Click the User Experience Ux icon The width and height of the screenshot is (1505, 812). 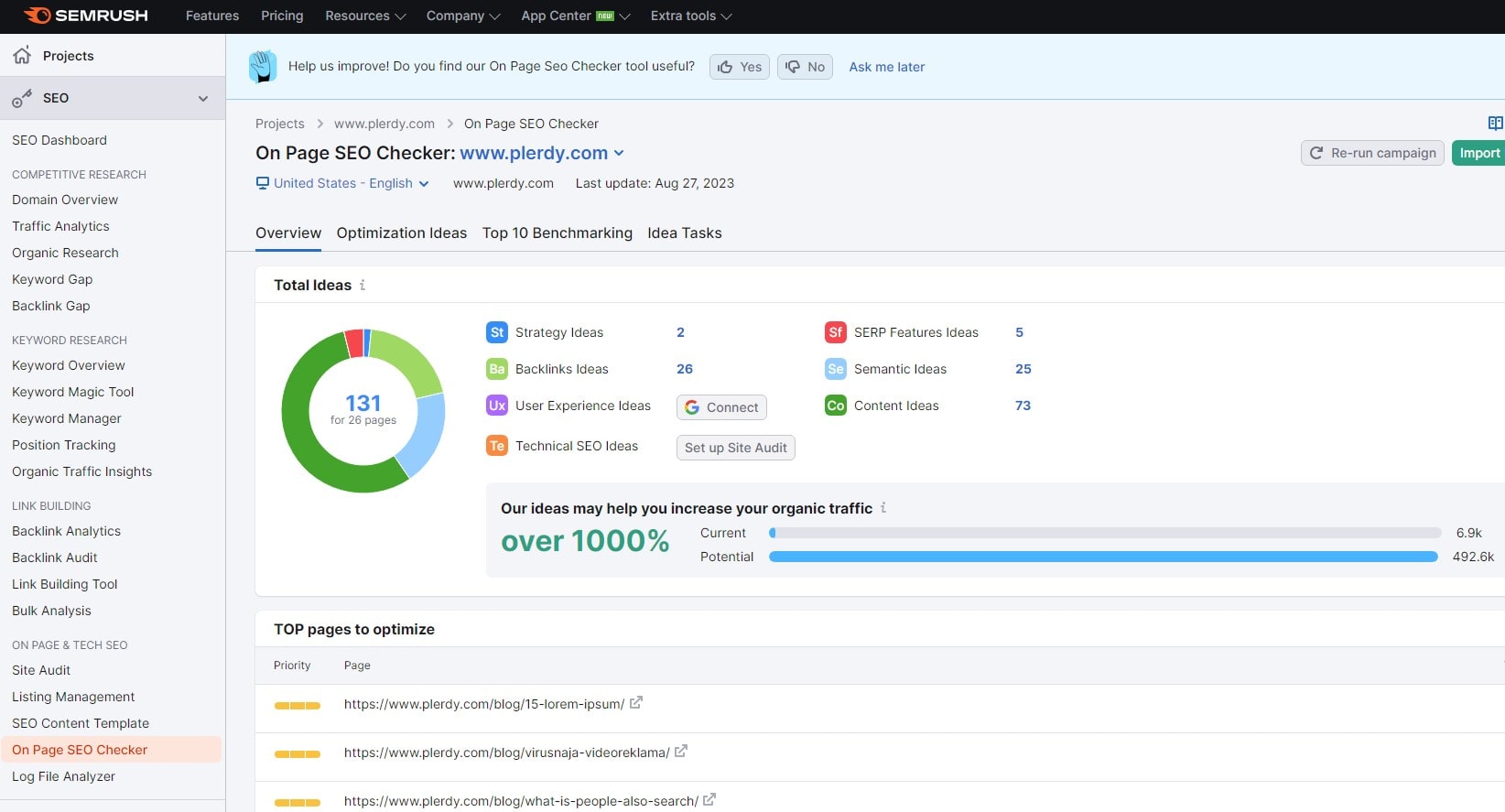coord(496,406)
